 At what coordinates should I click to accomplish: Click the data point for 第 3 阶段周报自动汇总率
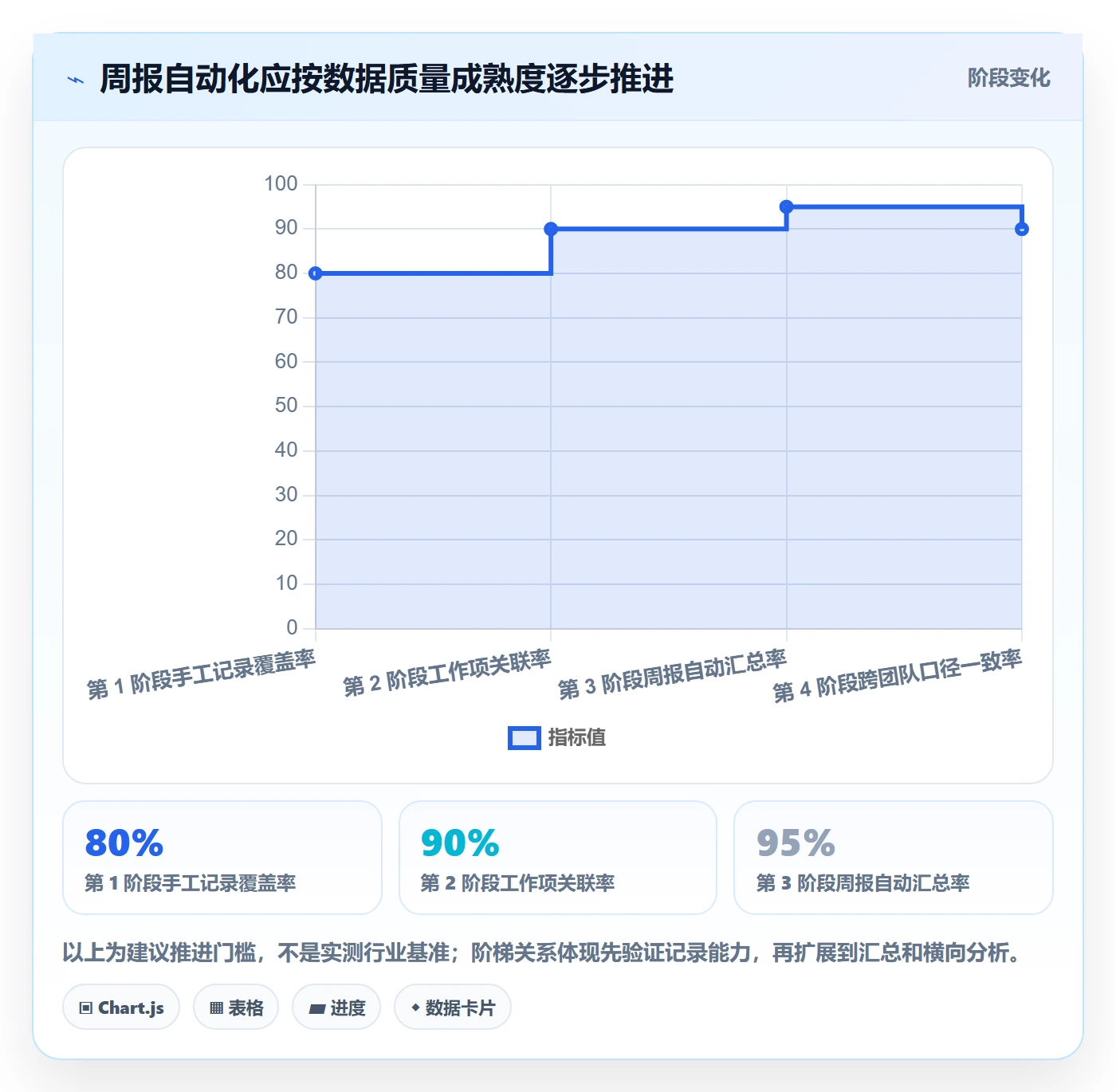[x=786, y=207]
